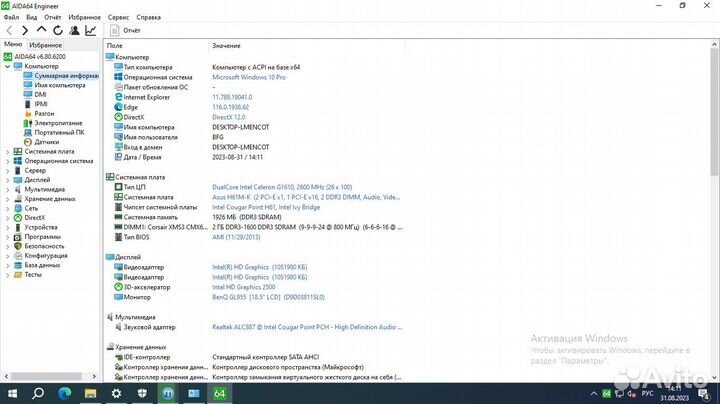The image size is (720, 404).
Task: Switch to the Меню tab
Action: pos(13,44)
